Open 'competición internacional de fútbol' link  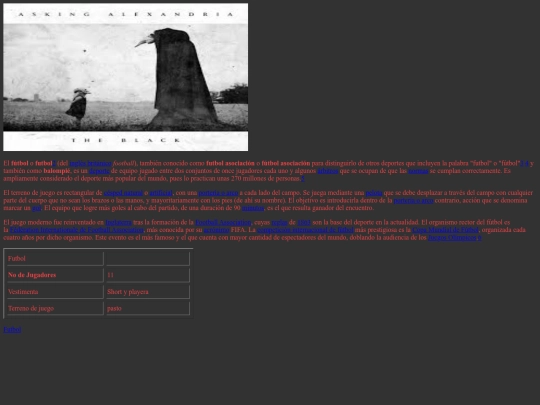305,230
